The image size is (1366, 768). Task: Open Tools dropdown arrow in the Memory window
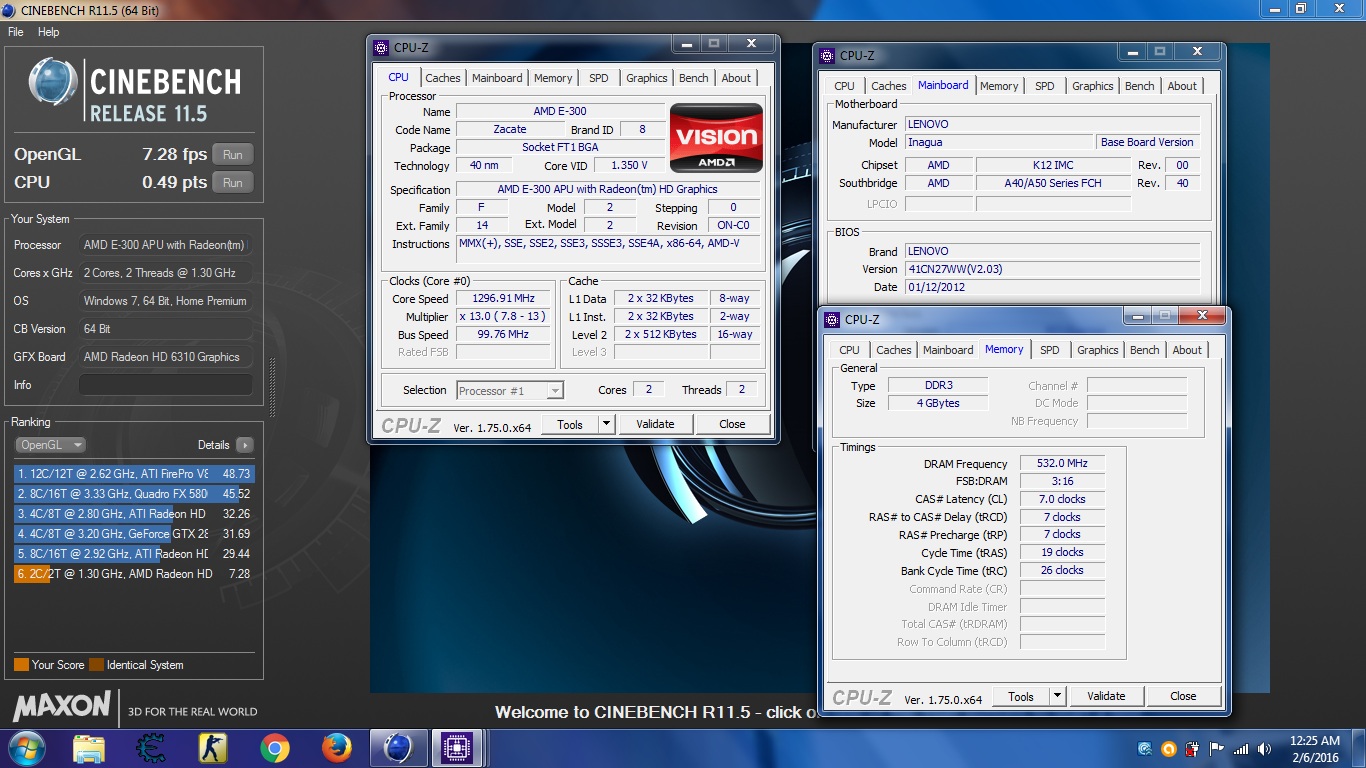coord(1057,696)
